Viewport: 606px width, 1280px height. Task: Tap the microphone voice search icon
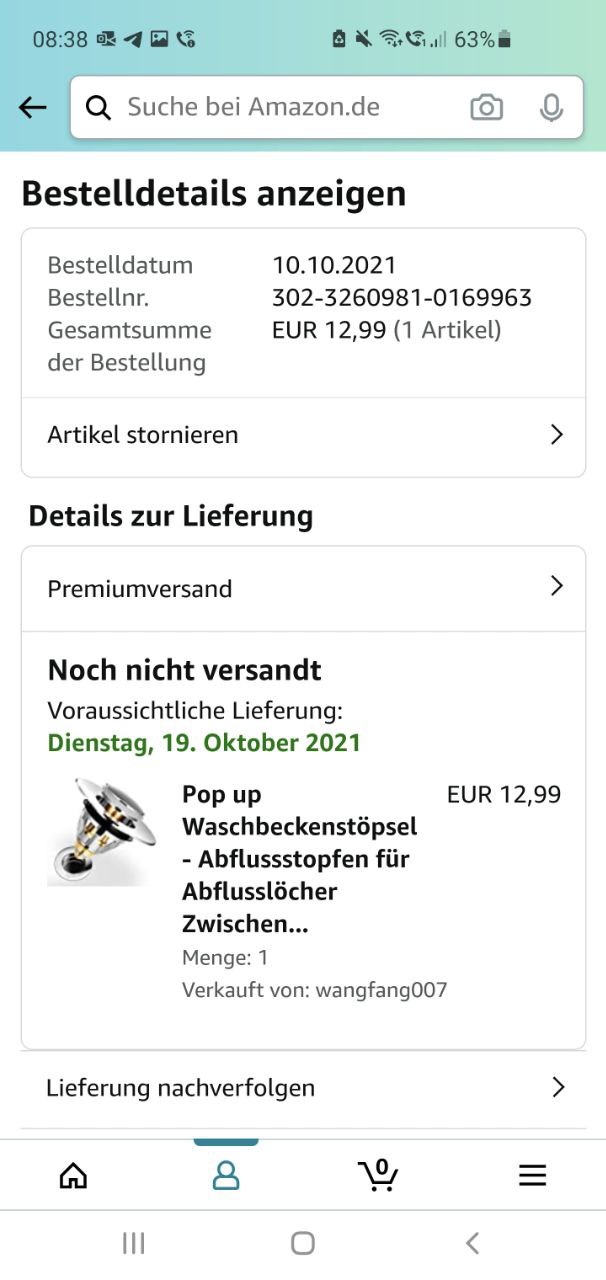pos(551,108)
